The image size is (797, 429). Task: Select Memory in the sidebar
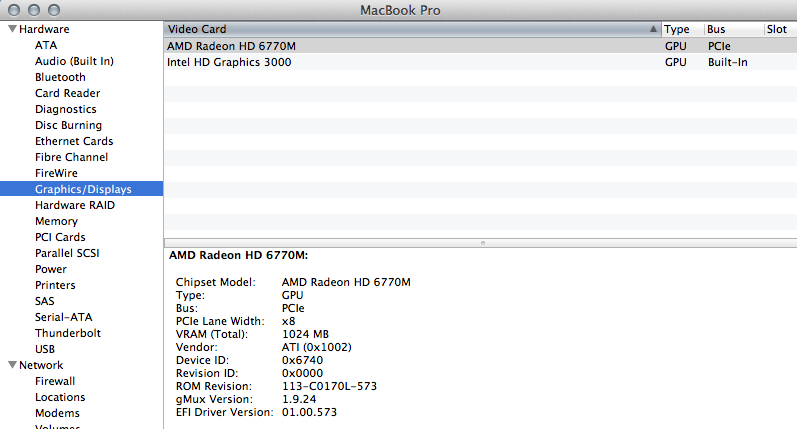56,221
